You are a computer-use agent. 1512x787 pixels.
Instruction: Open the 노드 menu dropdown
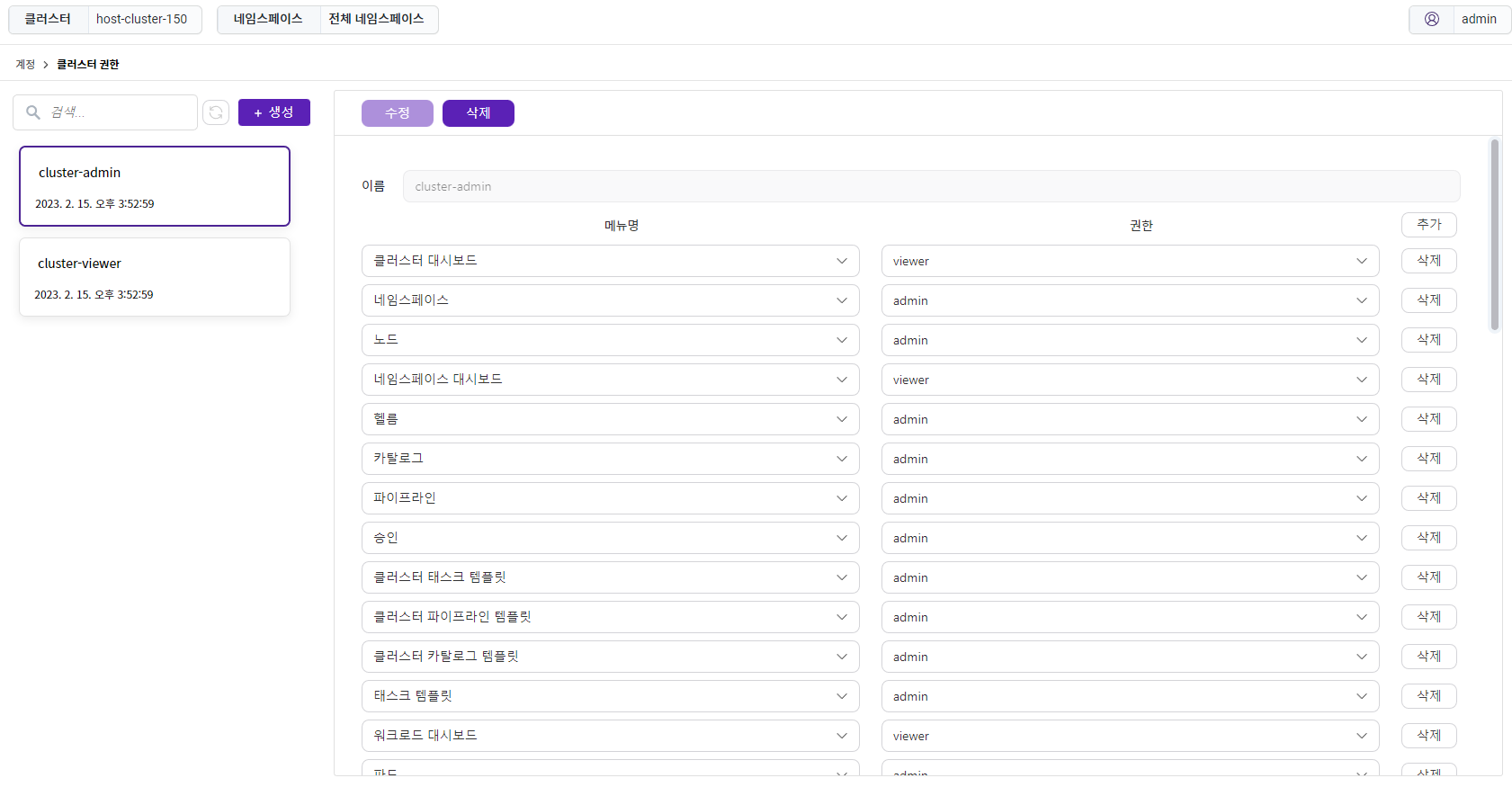pos(611,340)
